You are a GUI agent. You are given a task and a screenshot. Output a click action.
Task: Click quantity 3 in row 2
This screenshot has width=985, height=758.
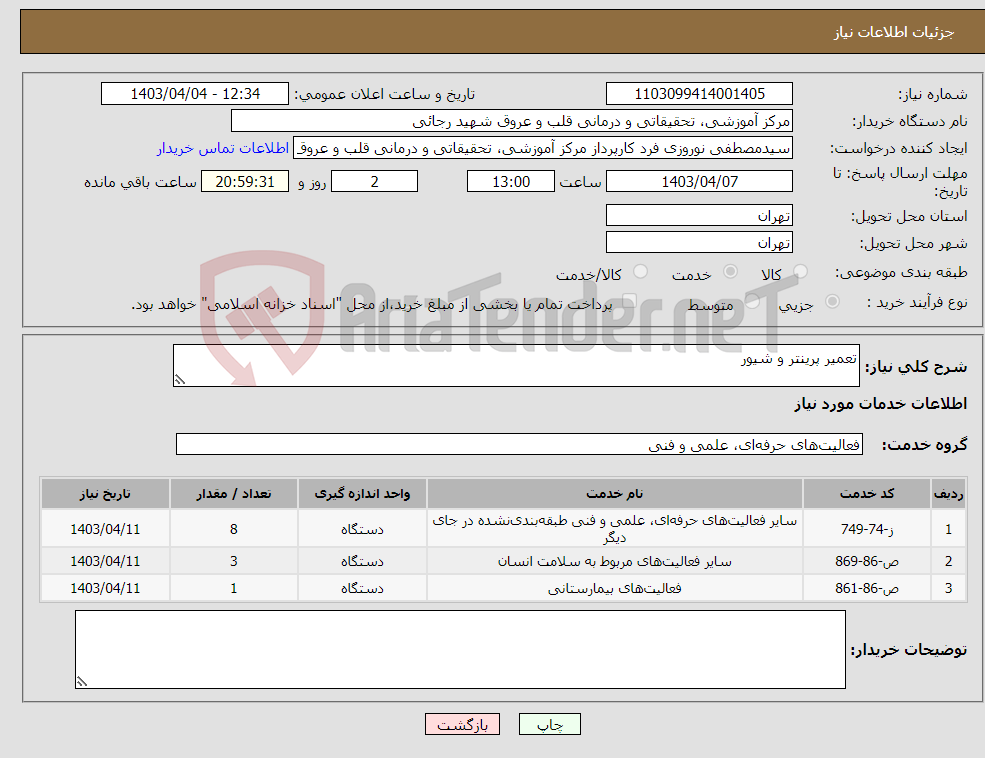(234, 561)
